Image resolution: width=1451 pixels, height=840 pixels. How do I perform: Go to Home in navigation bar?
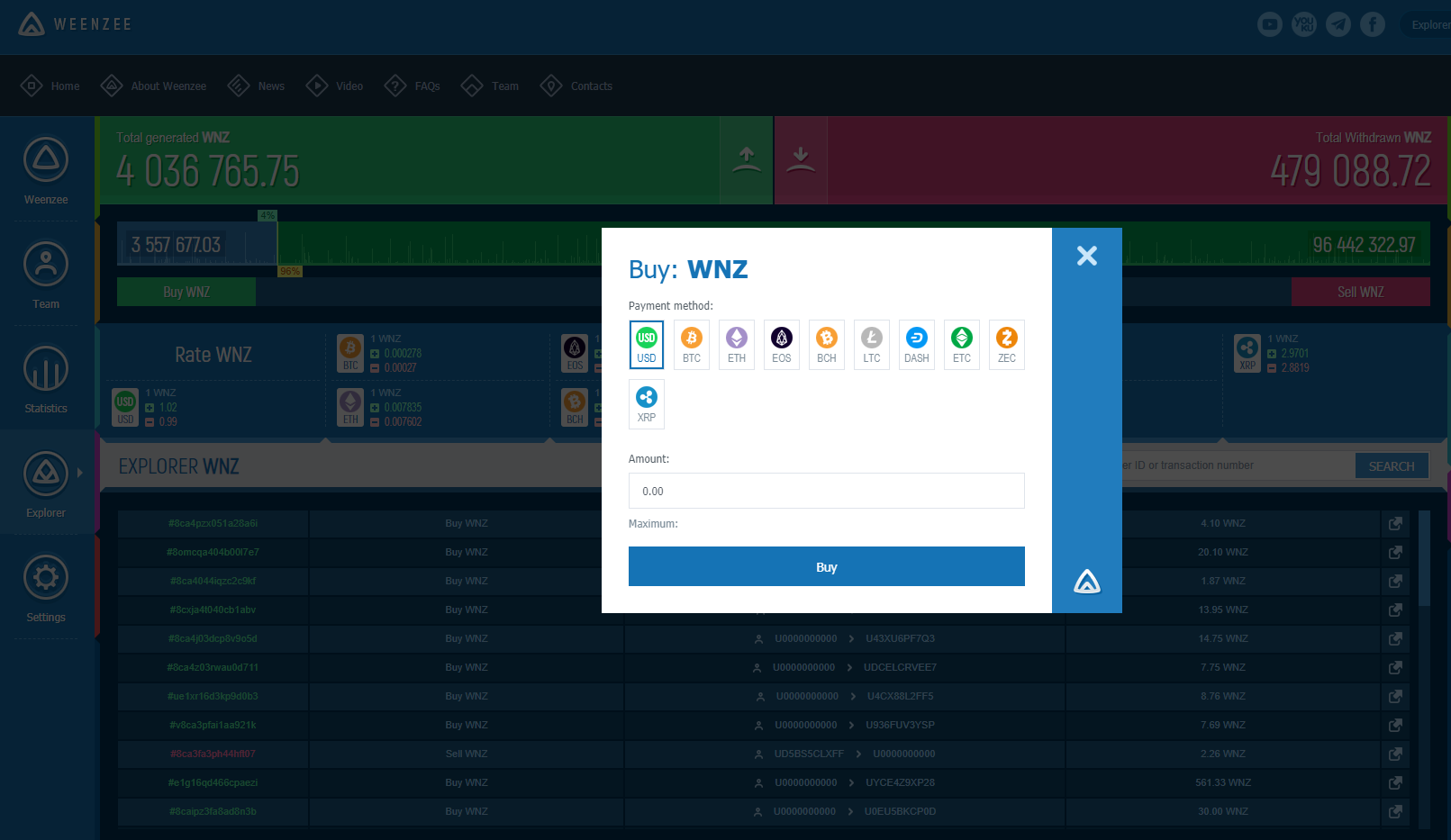click(x=50, y=86)
